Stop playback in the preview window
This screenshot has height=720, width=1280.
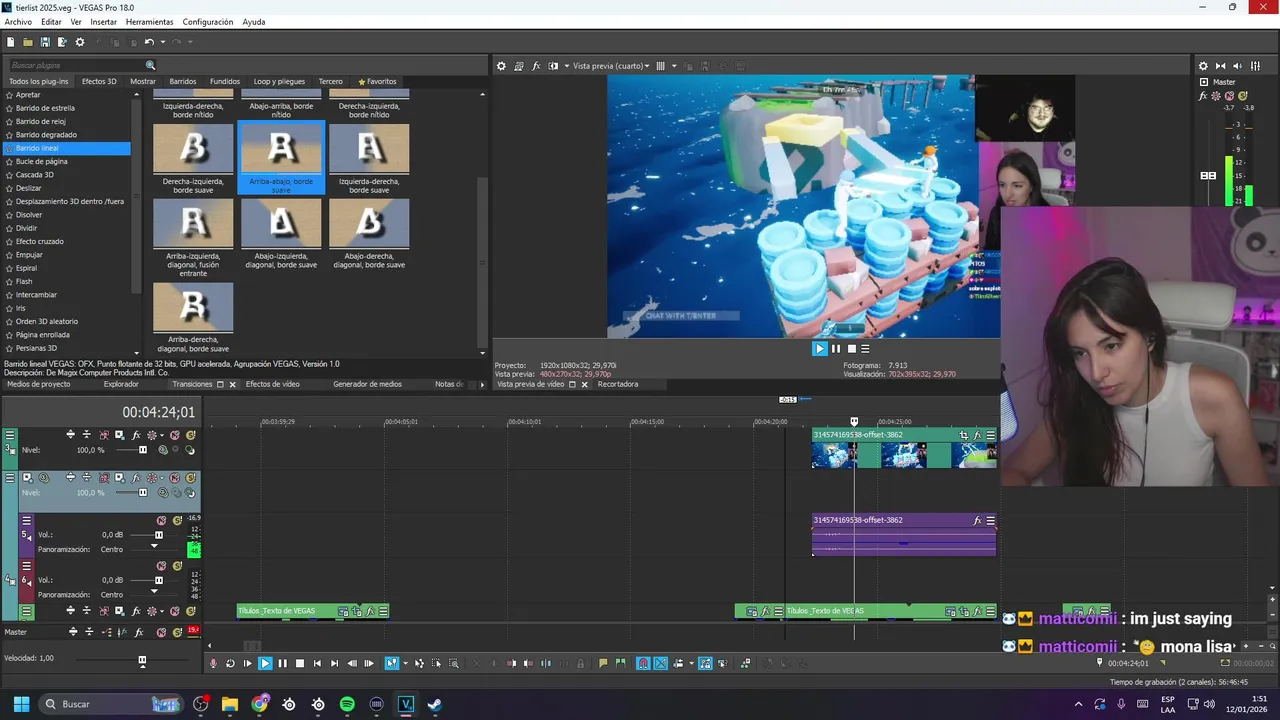(x=852, y=349)
